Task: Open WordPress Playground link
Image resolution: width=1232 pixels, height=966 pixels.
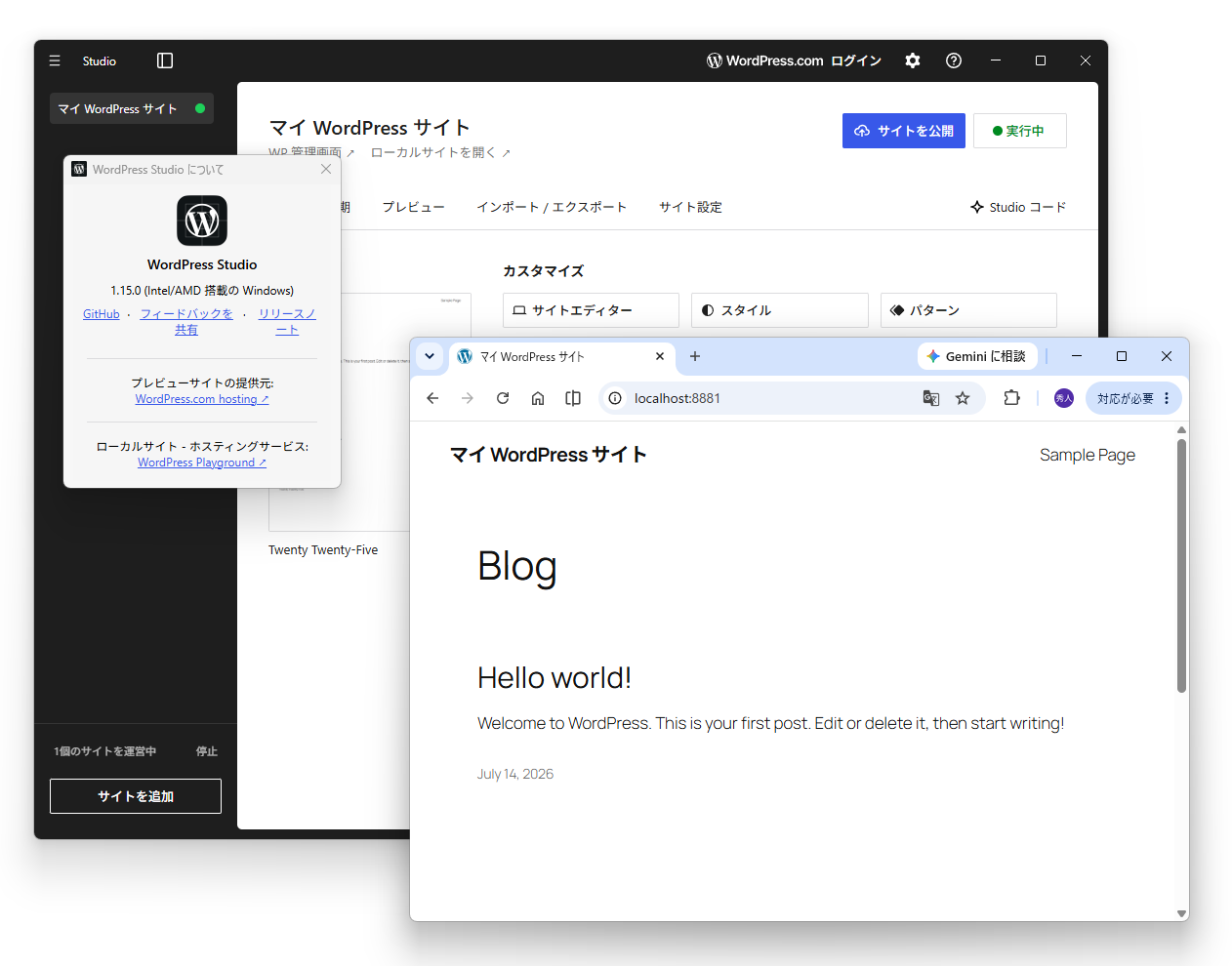Action: 202,463
